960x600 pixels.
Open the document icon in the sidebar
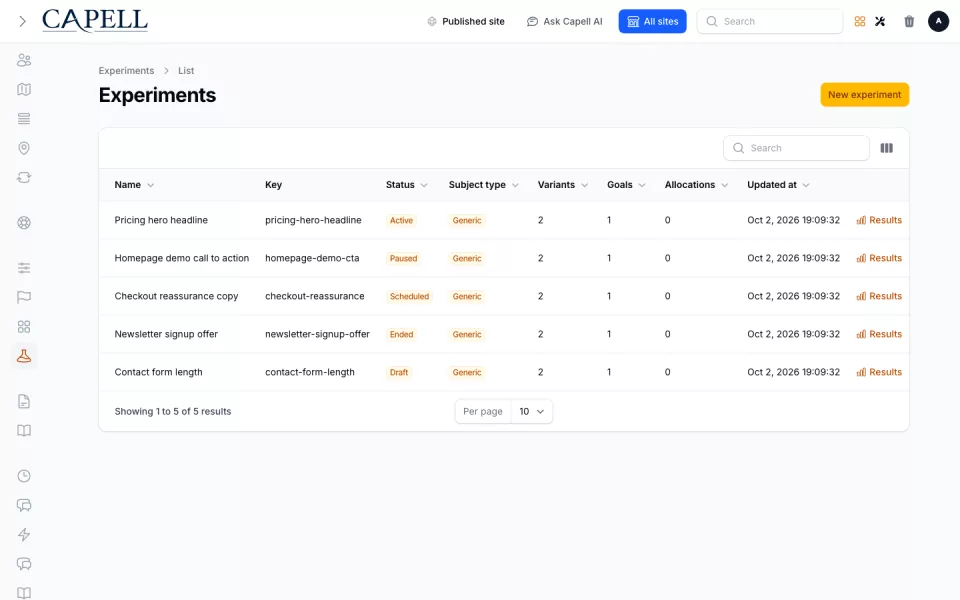coord(24,402)
